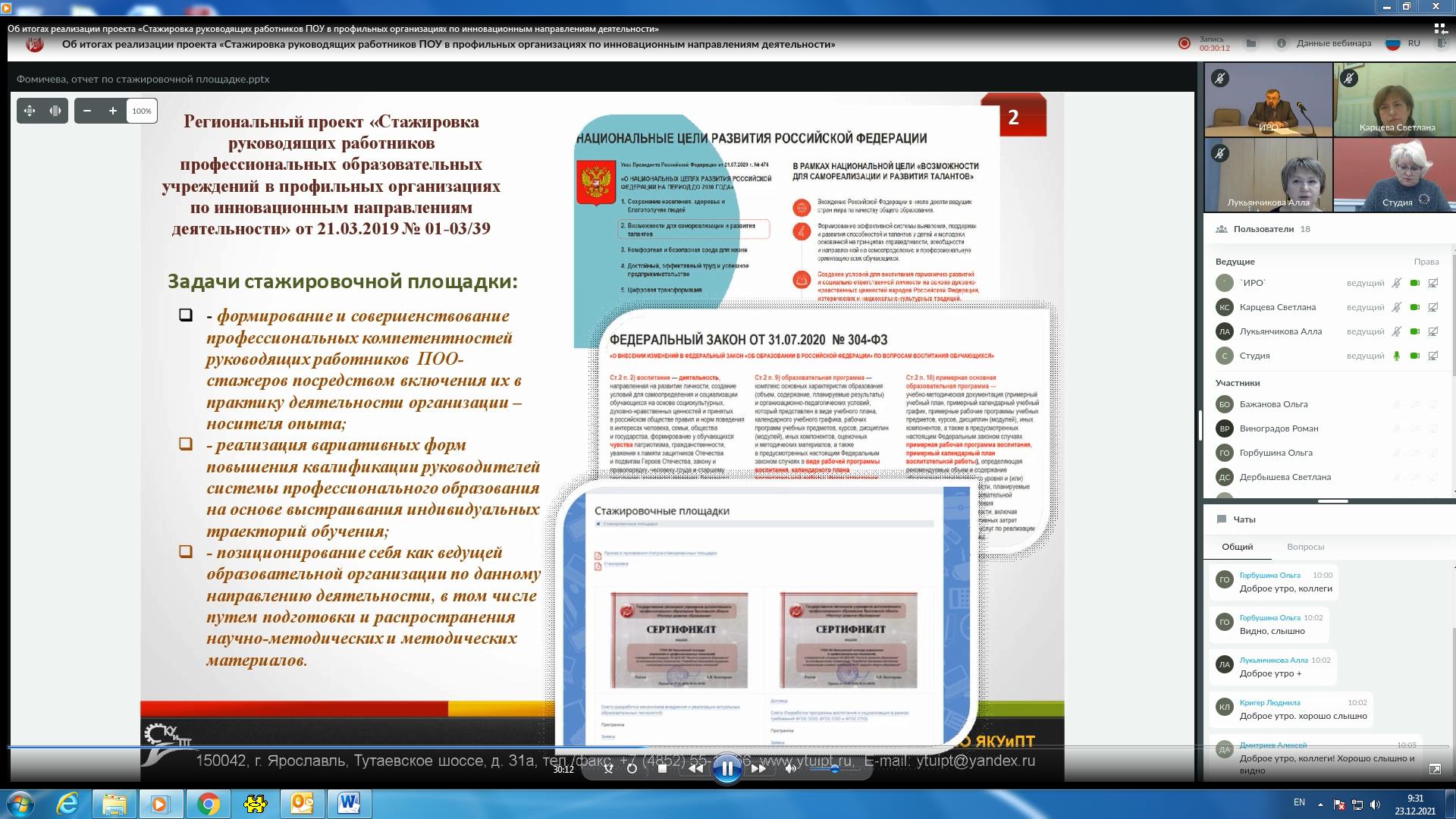Fast forward with the double-right-arrow button

click(758, 768)
